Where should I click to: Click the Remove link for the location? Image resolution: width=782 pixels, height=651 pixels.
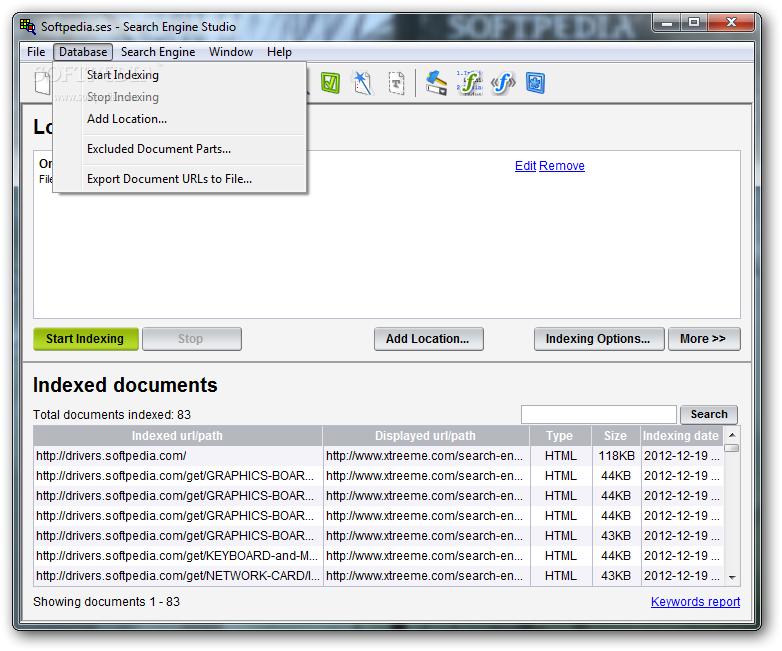coord(562,166)
